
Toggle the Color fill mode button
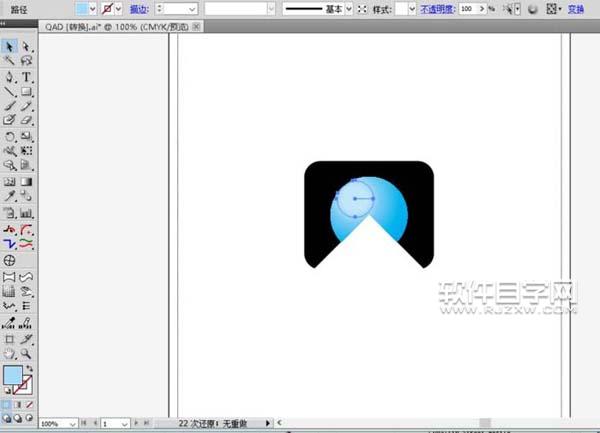[x=8, y=404]
